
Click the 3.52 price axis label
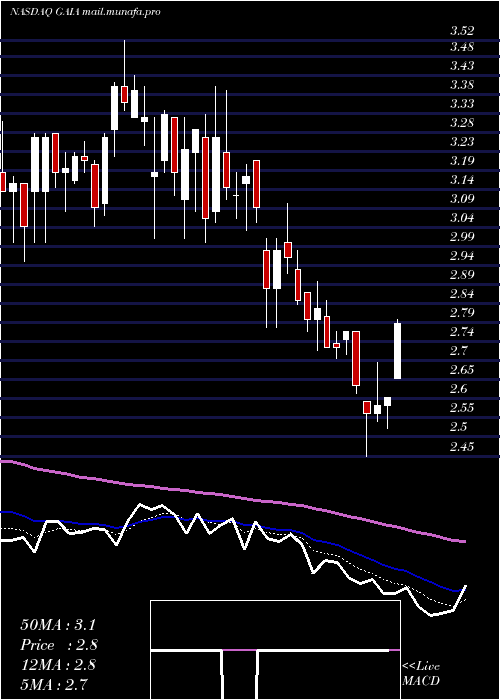(462, 31)
